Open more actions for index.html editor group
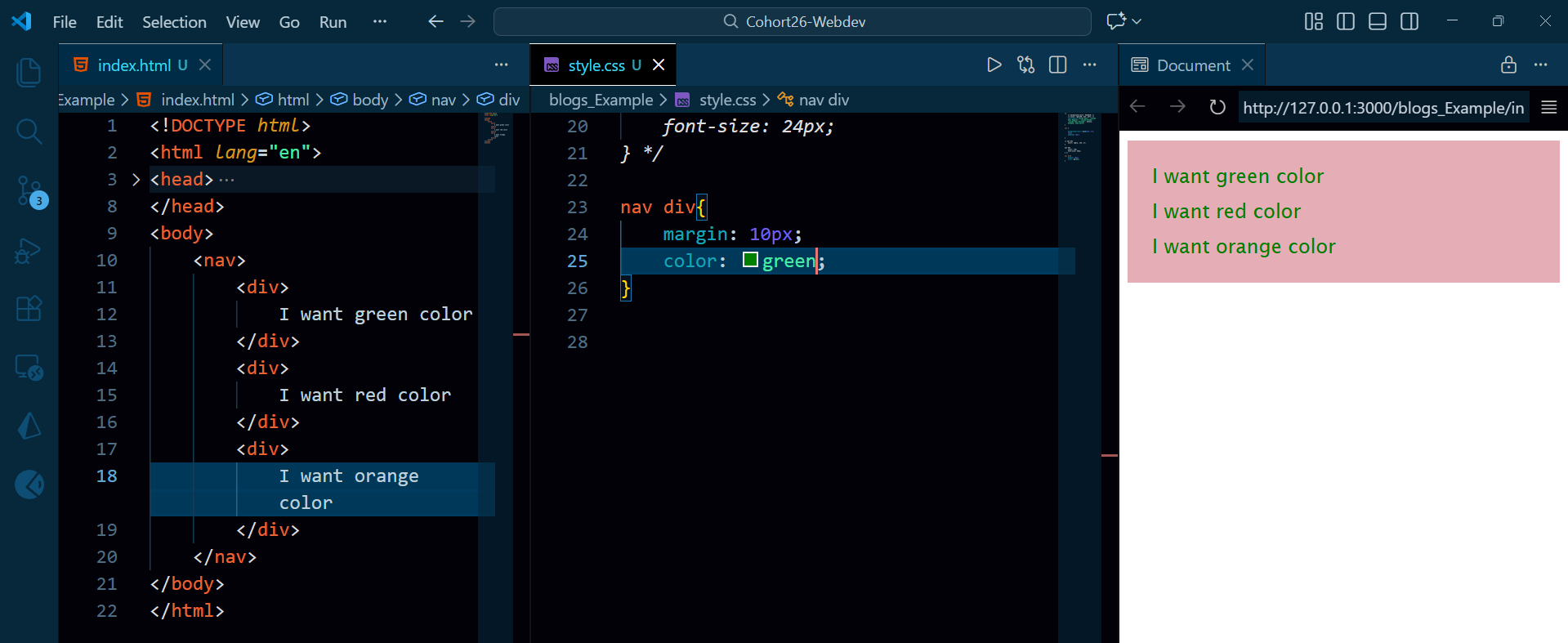 tap(501, 65)
